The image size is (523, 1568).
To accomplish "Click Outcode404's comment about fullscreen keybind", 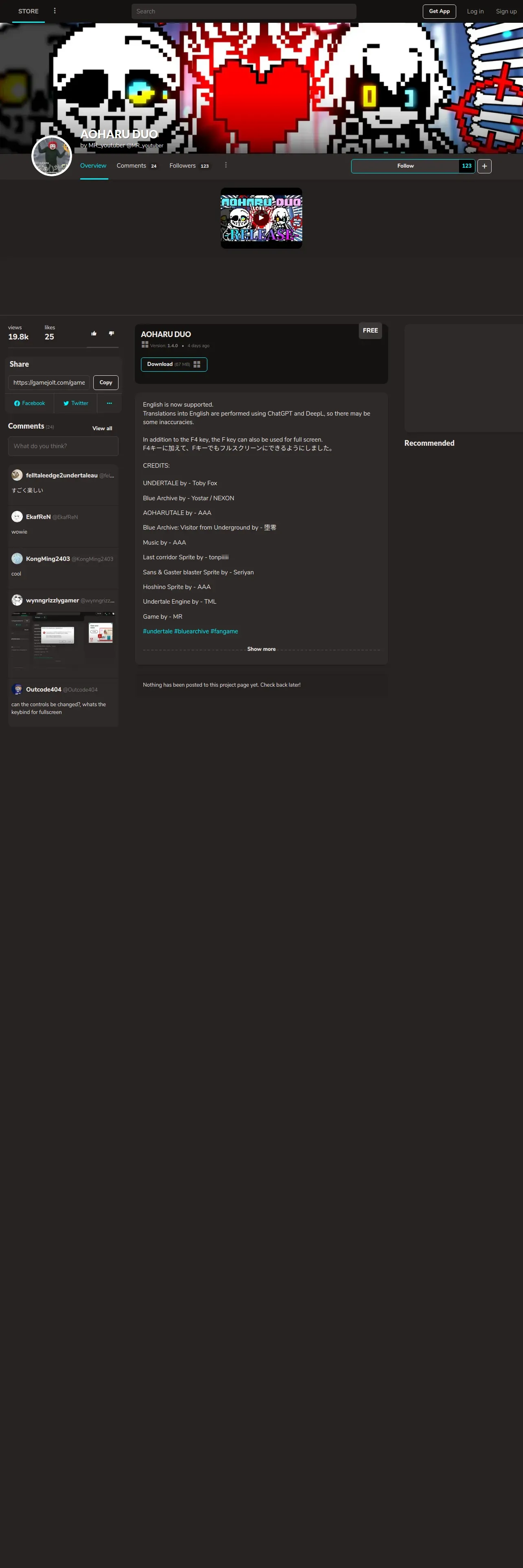I will [58, 708].
